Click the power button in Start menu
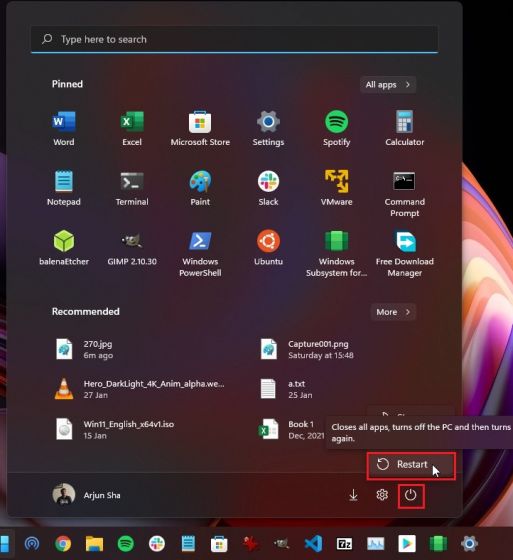 (411, 495)
